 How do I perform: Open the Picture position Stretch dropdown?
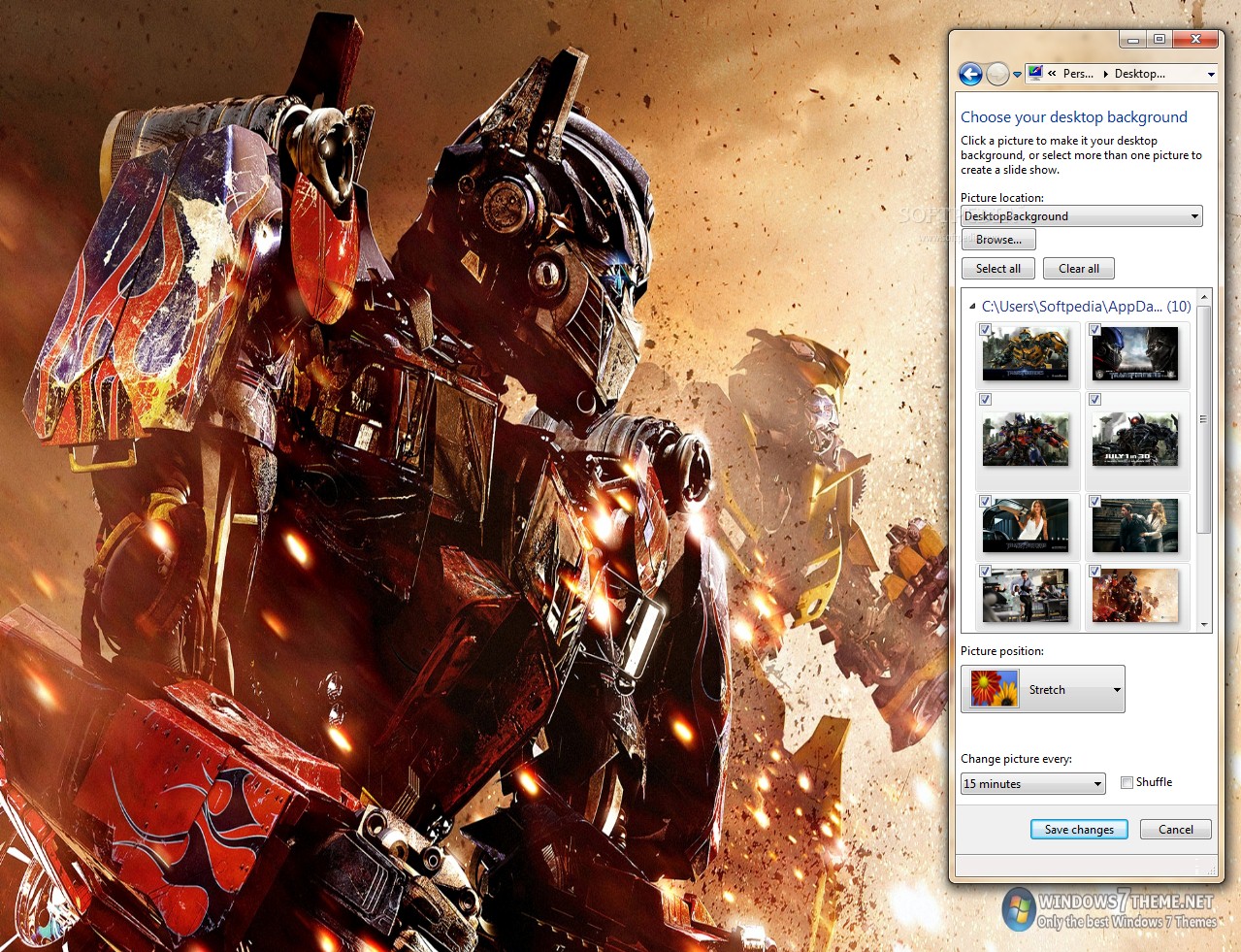[x=1043, y=689]
